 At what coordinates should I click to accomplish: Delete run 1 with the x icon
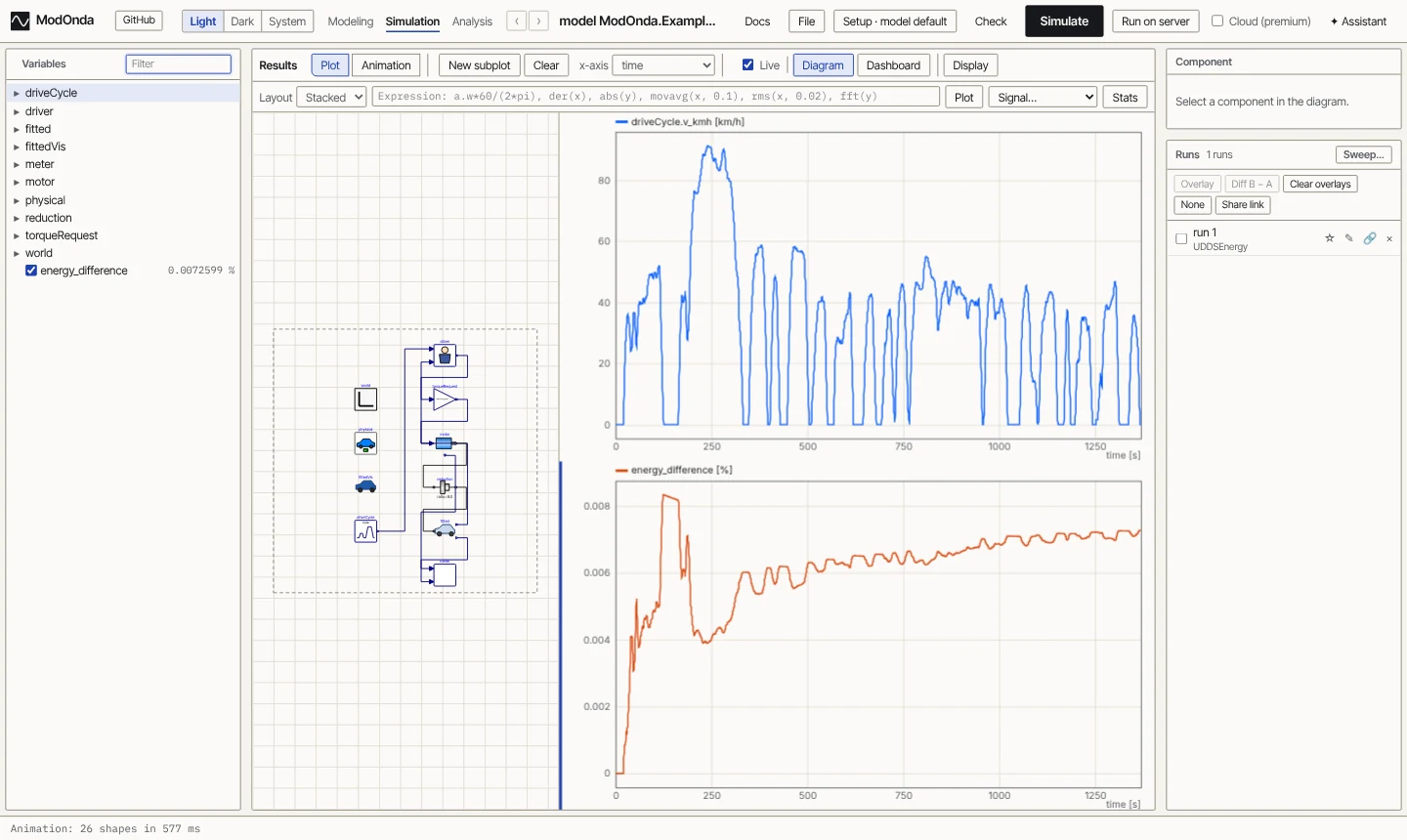tap(1389, 238)
